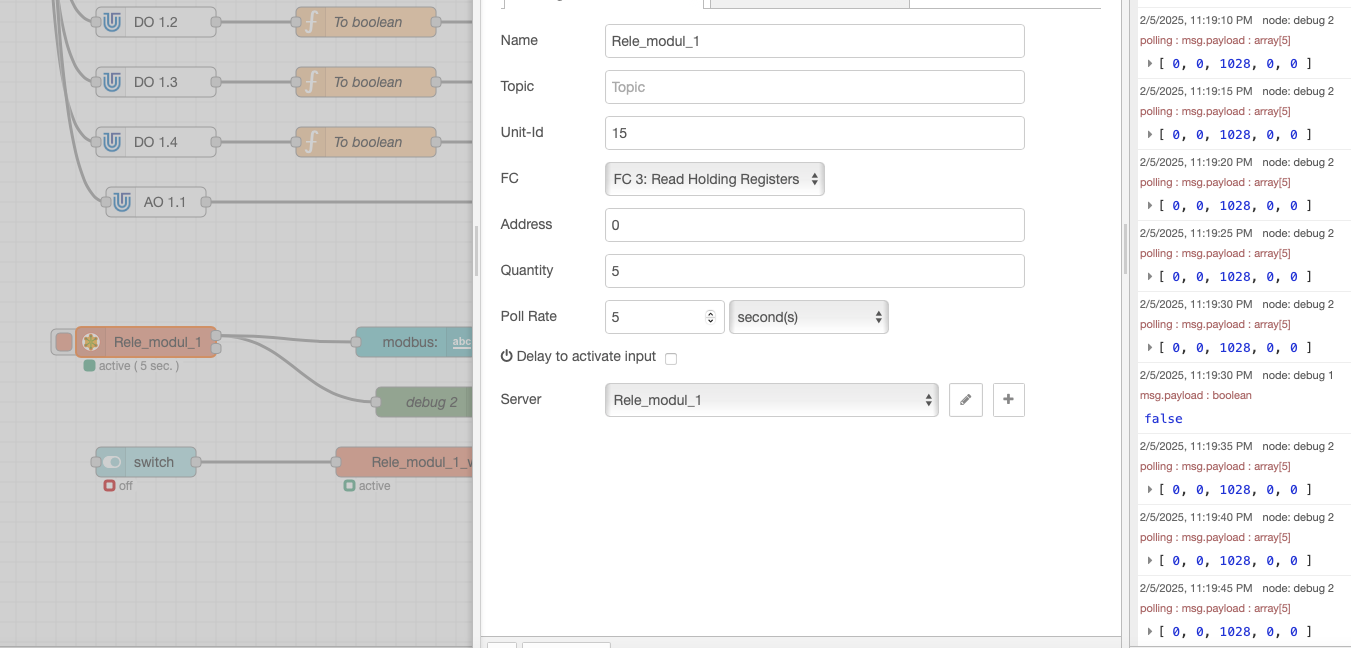Click the Poll Rate number stepper

pyautogui.click(x=710, y=317)
